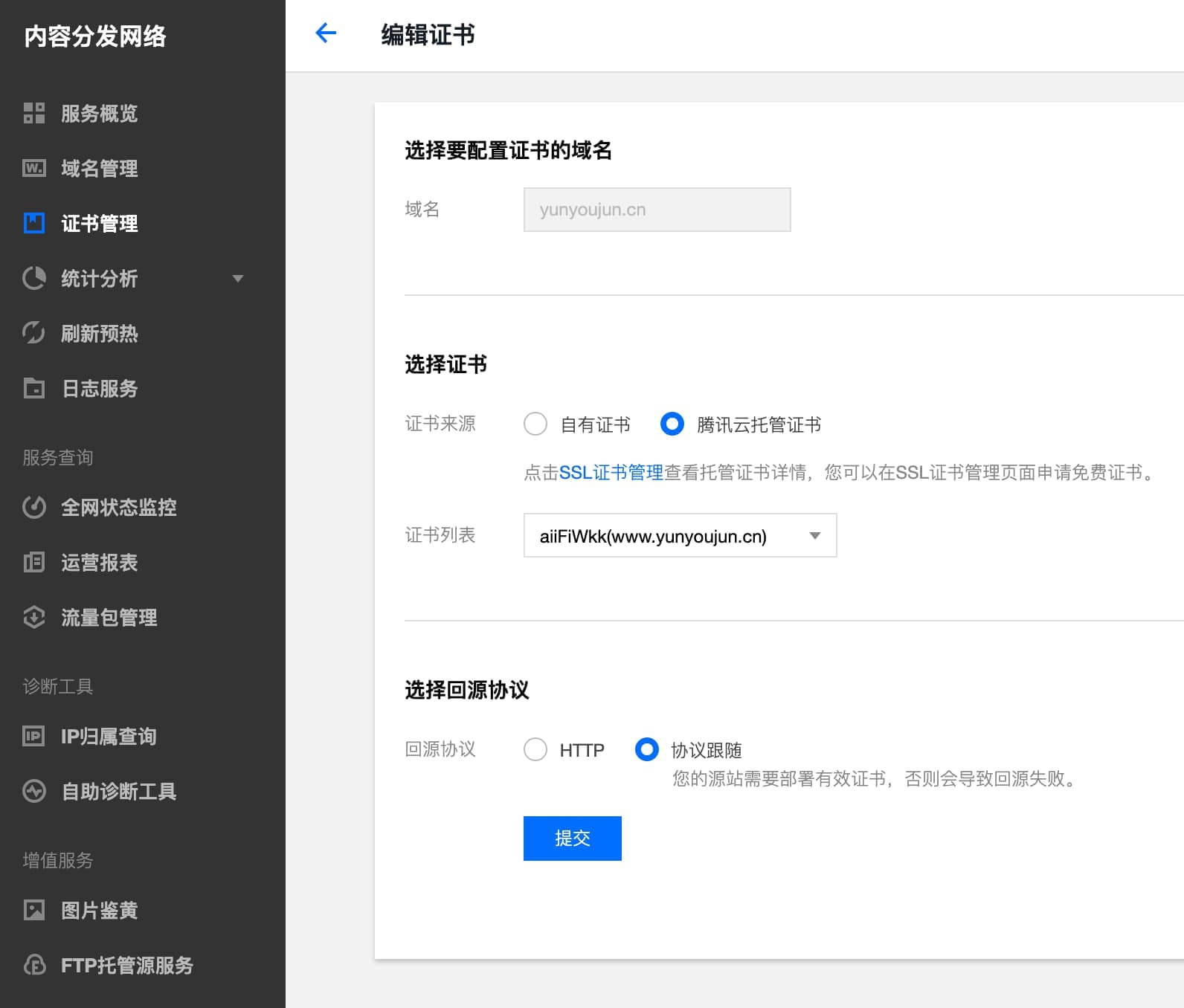Click the 内容分发网络 title
The width and height of the screenshot is (1184, 1008).
pyautogui.click(x=95, y=36)
